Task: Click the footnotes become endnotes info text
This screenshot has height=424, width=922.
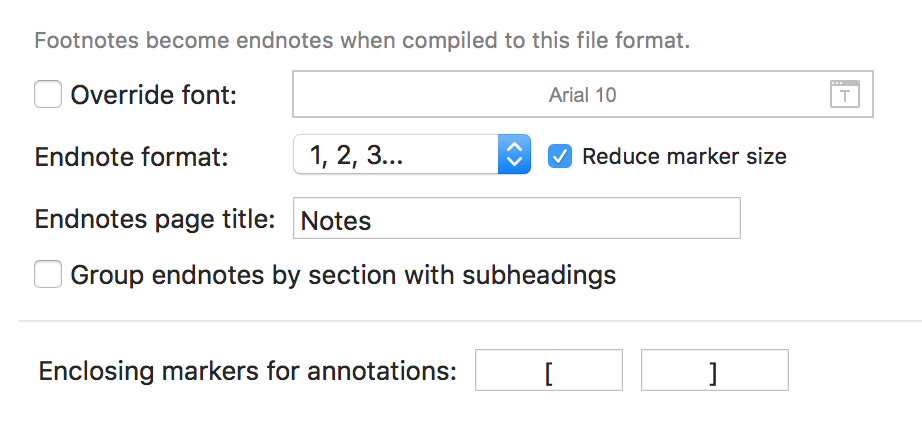Action: coord(362,41)
